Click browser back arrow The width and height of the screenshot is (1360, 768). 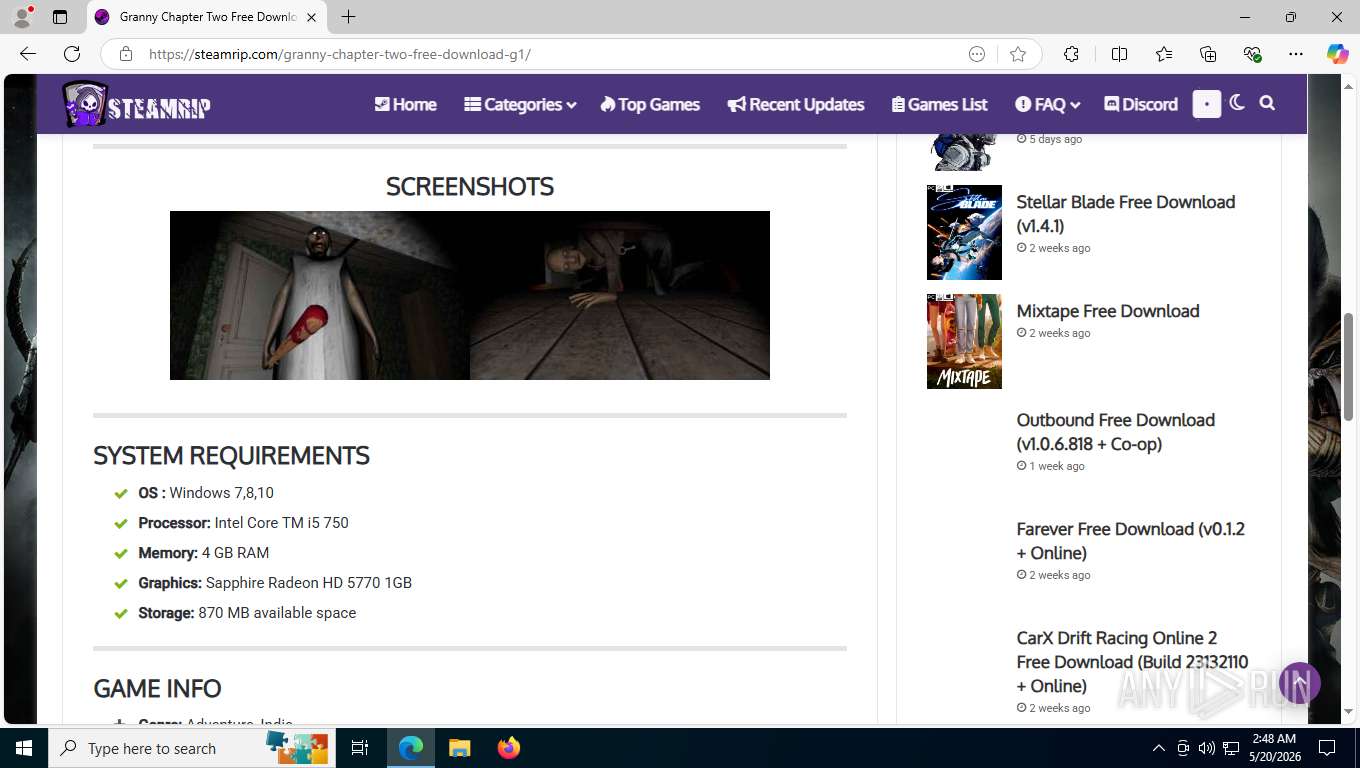tap(28, 54)
